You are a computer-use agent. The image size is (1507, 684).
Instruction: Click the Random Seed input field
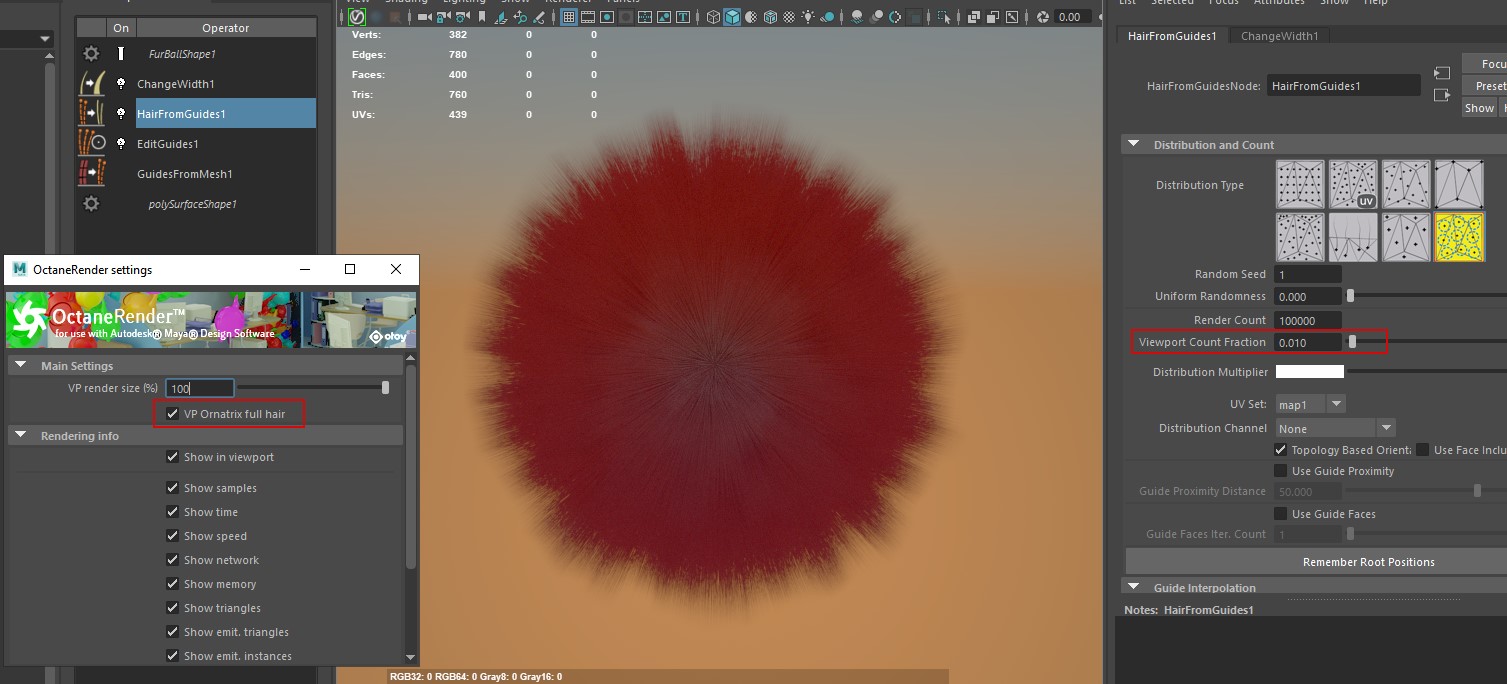[1308, 274]
